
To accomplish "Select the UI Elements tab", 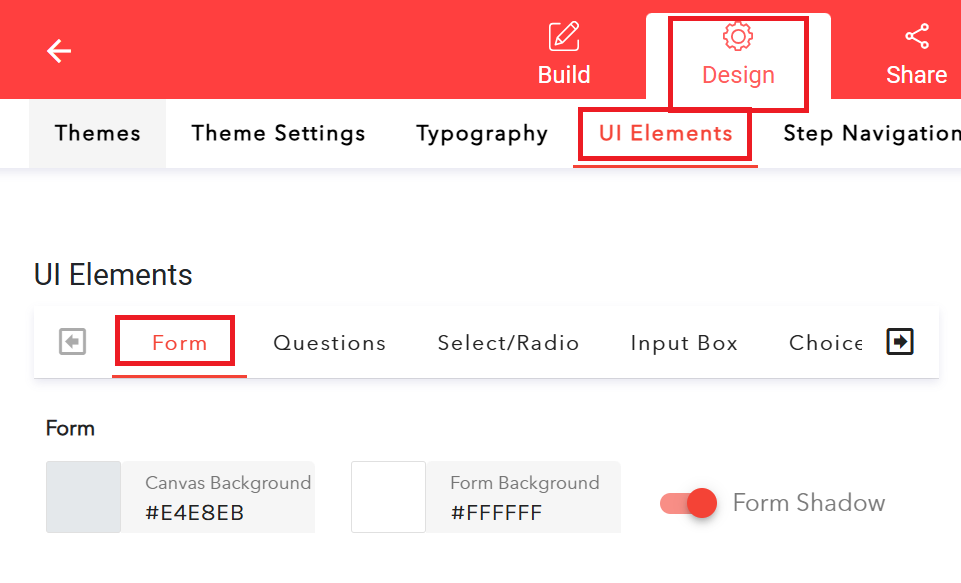I will point(664,133).
